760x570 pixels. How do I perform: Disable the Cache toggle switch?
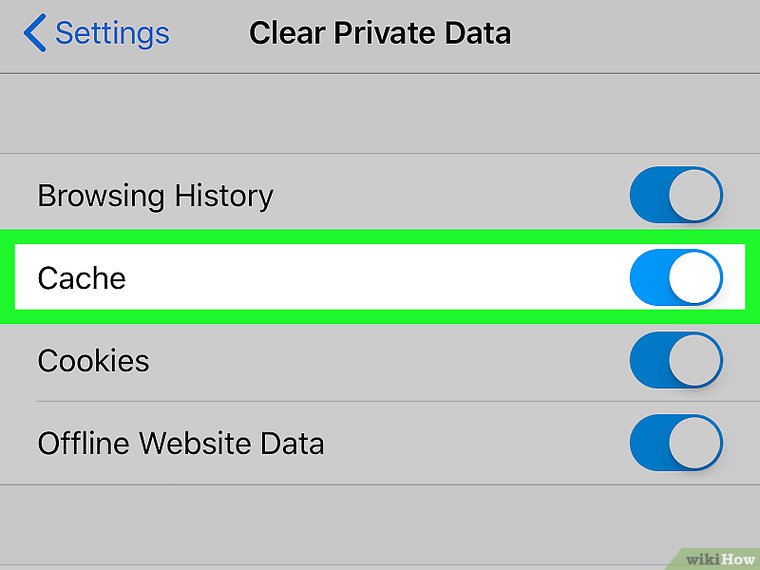click(675, 277)
